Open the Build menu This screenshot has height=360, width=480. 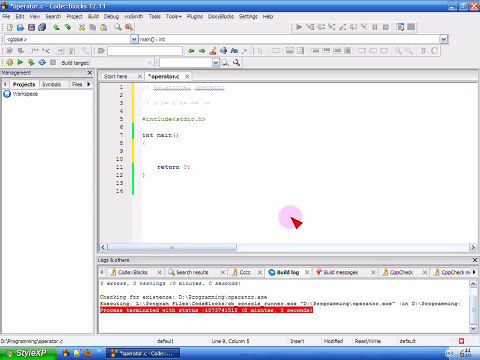pyautogui.click(x=93, y=16)
